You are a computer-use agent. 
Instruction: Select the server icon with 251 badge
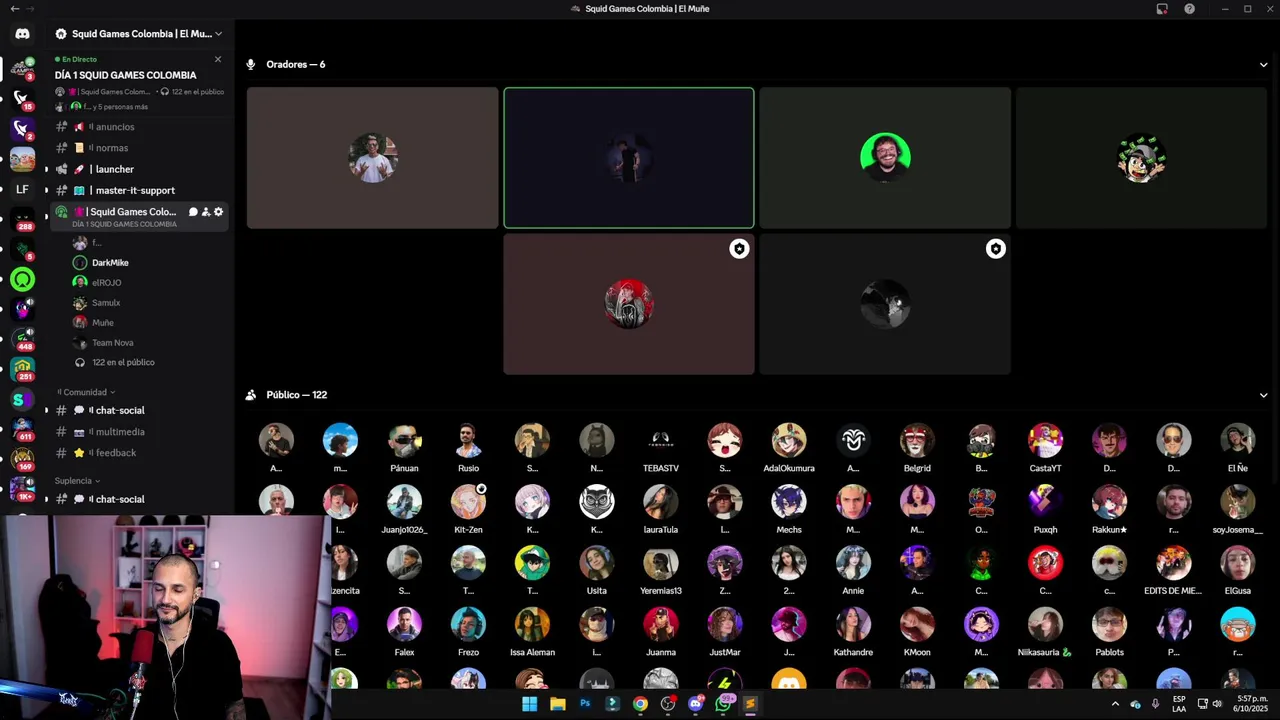coord(22,369)
